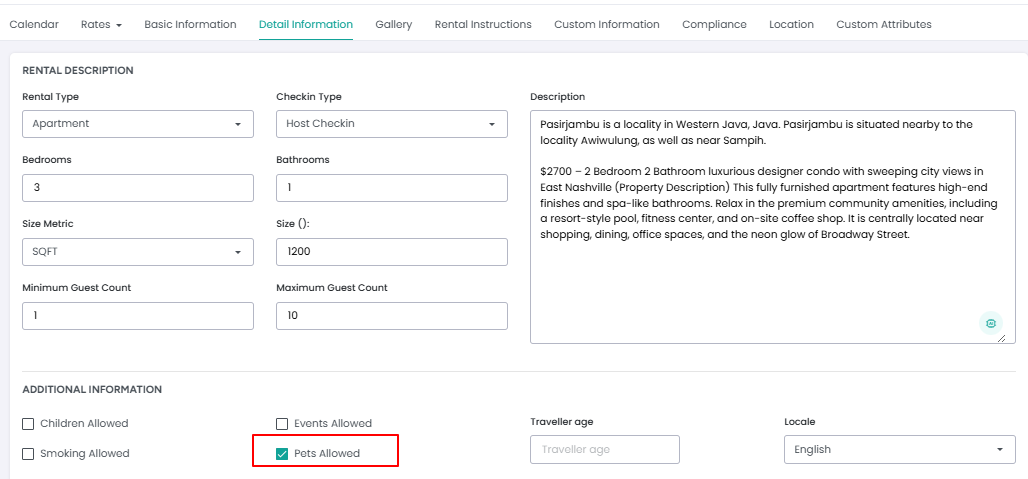Click the AI assistant icon in Description box
This screenshot has width=1028, height=479.
(991, 323)
